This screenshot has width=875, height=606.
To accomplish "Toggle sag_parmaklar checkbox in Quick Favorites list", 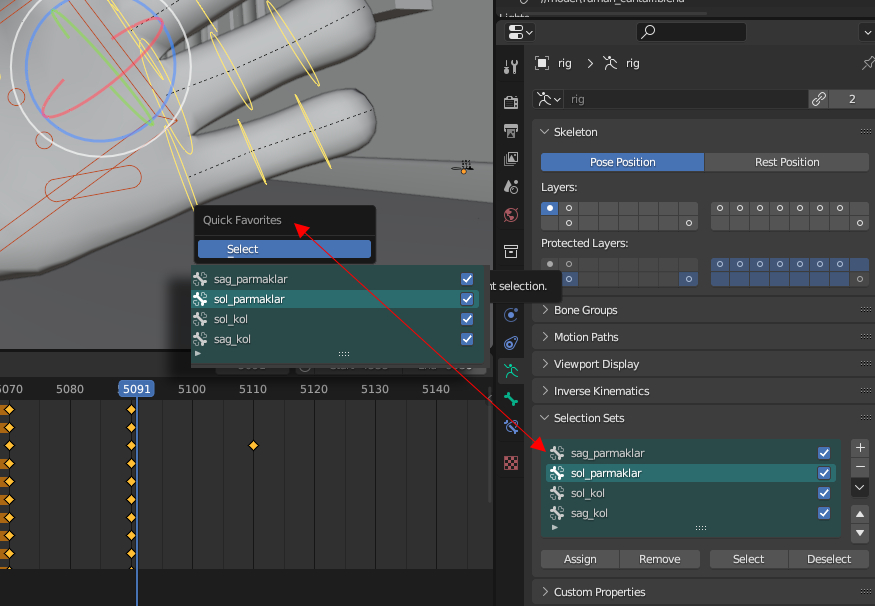I will pyautogui.click(x=467, y=278).
